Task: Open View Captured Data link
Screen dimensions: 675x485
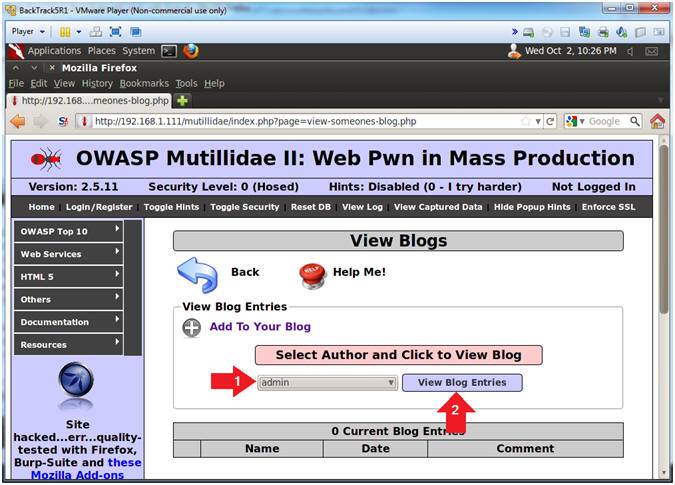Action: 438,207
